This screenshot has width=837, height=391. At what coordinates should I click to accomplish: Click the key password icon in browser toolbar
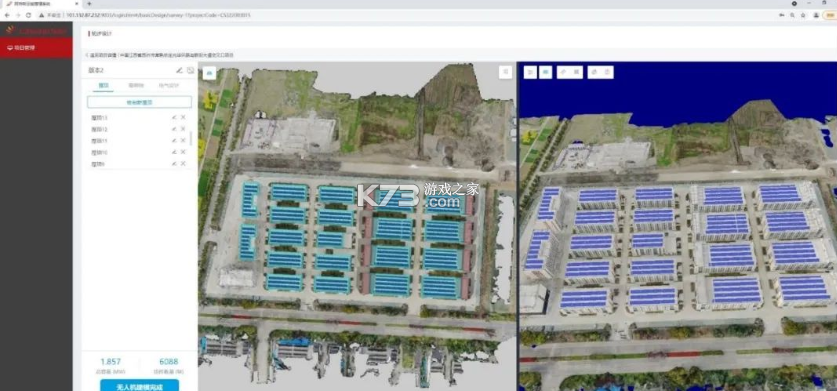pos(782,15)
